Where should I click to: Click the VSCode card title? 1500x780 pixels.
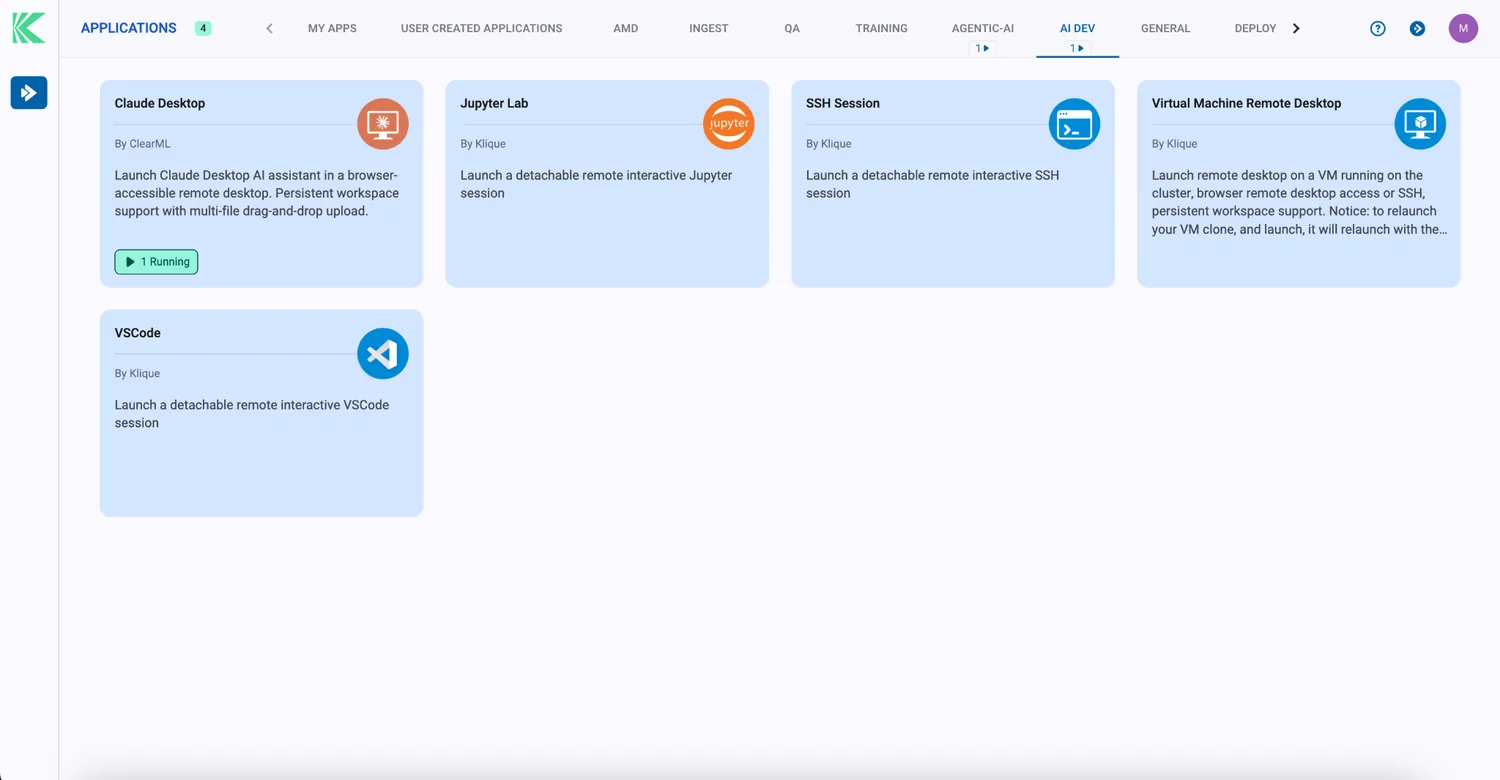138,333
